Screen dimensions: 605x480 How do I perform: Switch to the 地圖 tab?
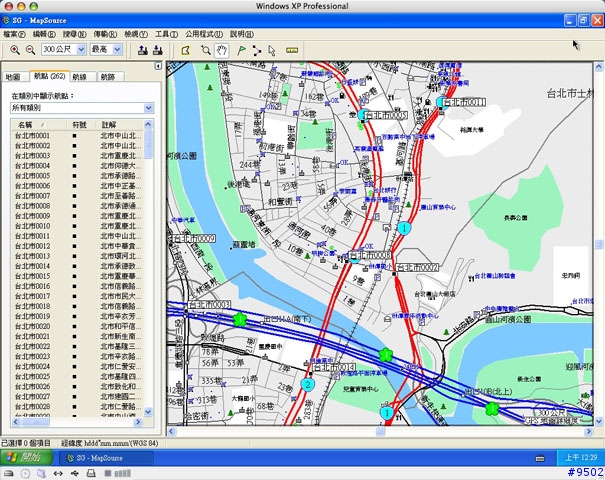coord(15,77)
